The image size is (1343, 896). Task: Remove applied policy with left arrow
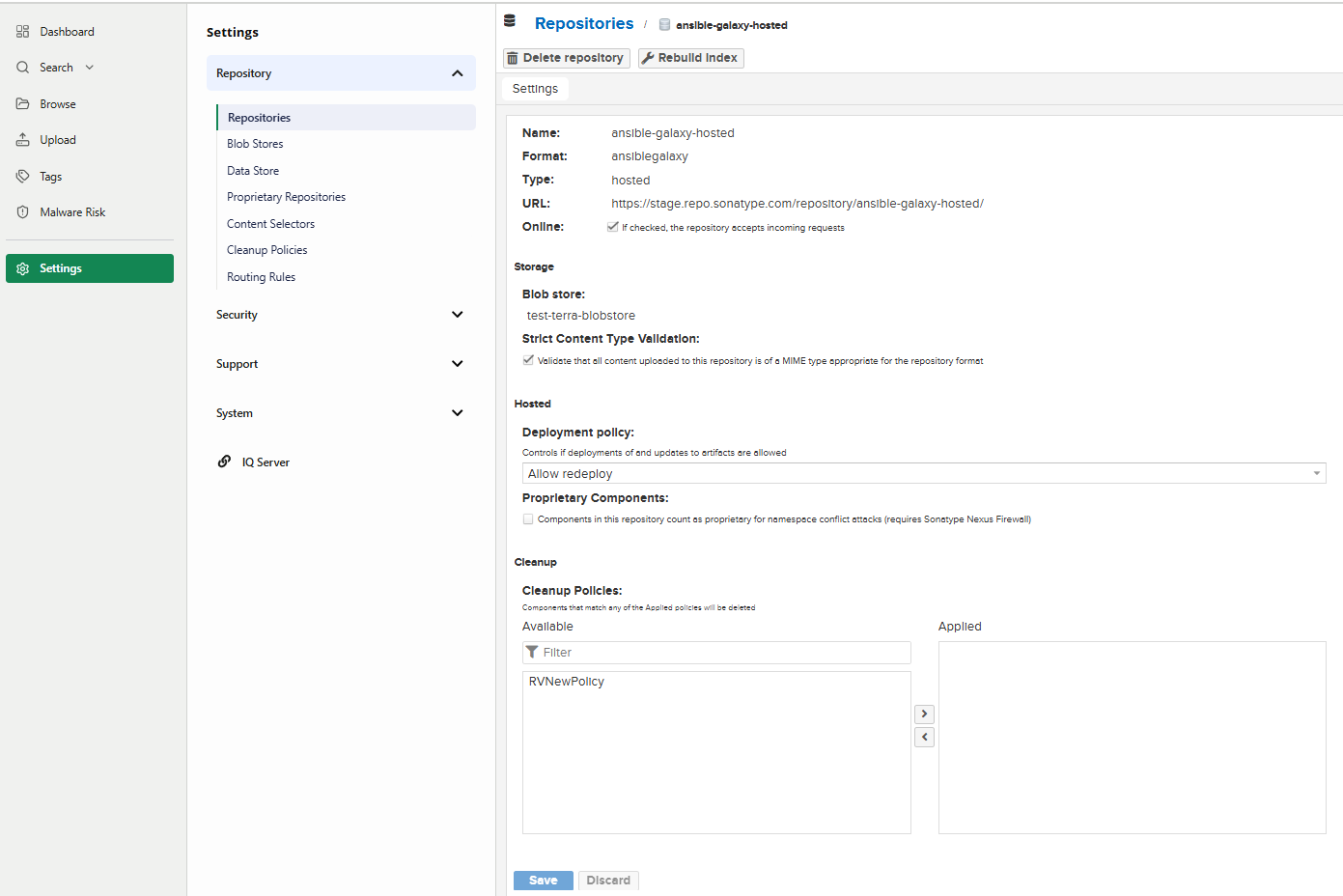click(924, 737)
